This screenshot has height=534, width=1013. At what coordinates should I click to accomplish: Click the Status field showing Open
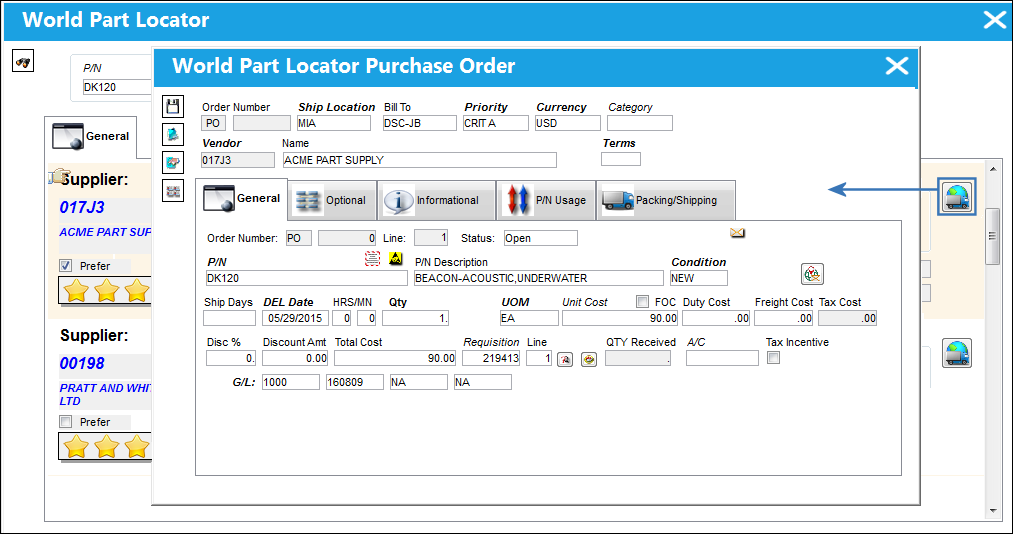pyautogui.click(x=541, y=238)
